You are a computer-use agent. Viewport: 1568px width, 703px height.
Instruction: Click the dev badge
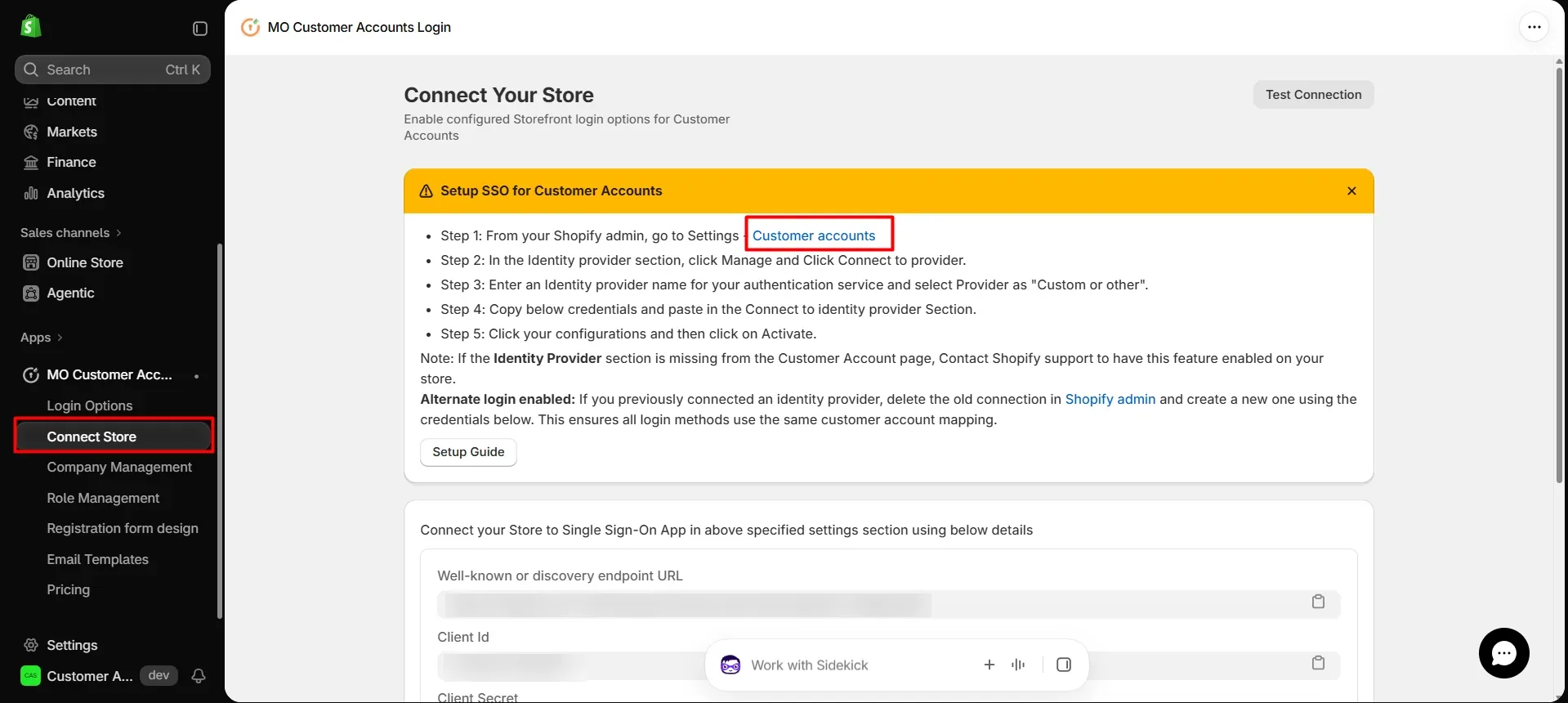point(159,675)
